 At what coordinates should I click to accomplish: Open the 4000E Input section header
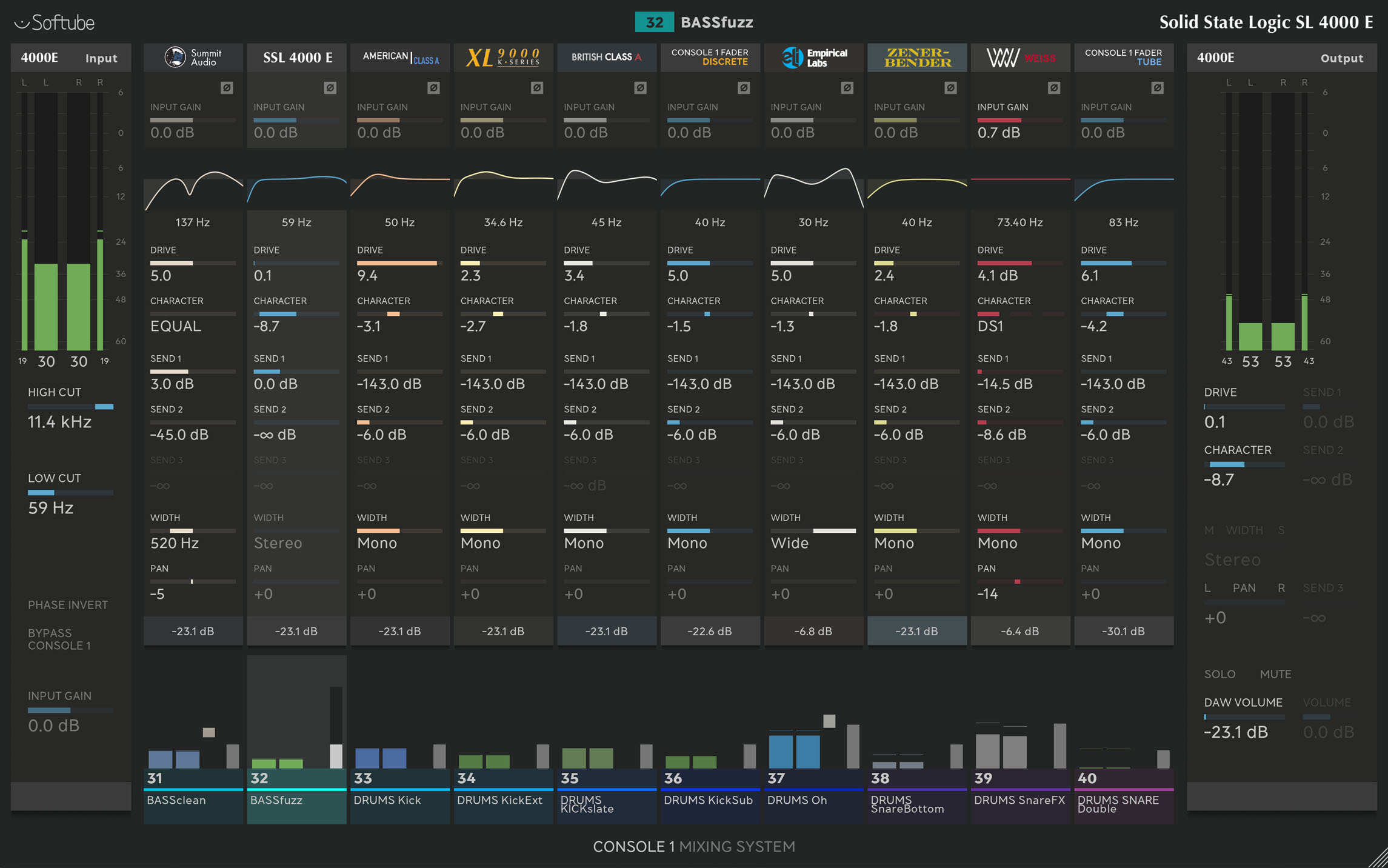70,58
